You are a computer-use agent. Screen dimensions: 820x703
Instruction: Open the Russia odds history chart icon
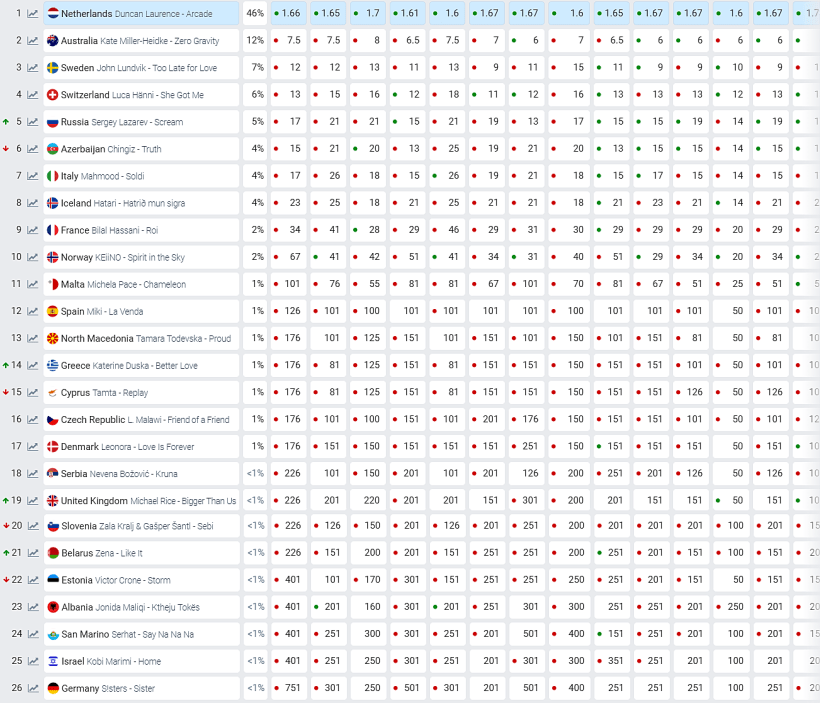click(32, 122)
